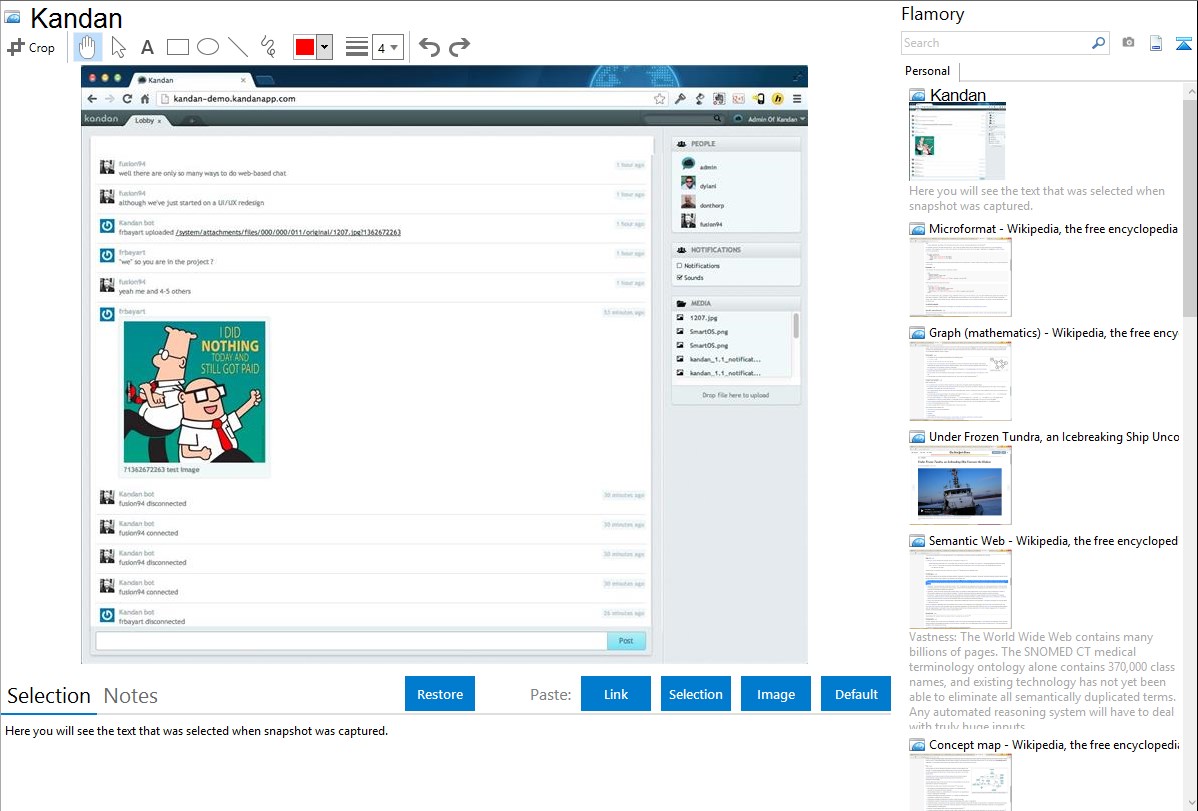The image size is (1198, 811).
Task: Open the line width dropdown showing 4
Action: pyautogui.click(x=388, y=47)
